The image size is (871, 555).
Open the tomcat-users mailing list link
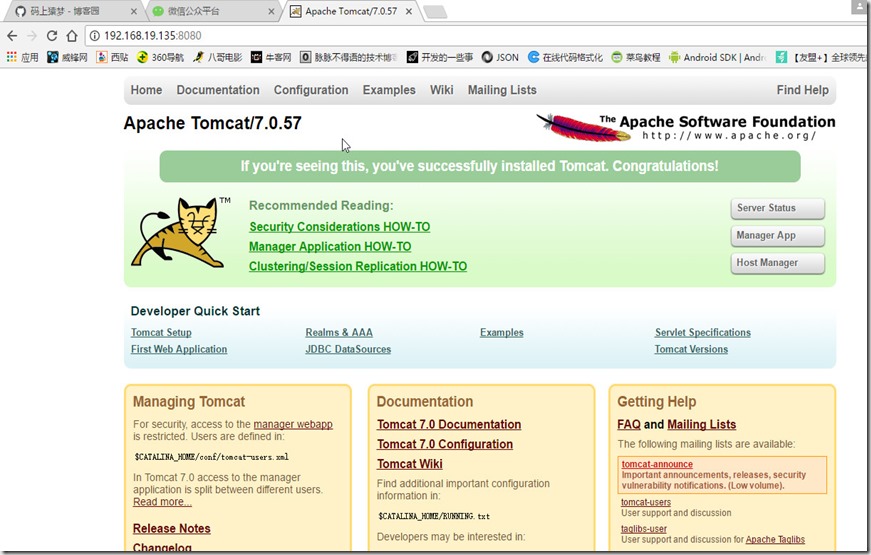point(646,502)
